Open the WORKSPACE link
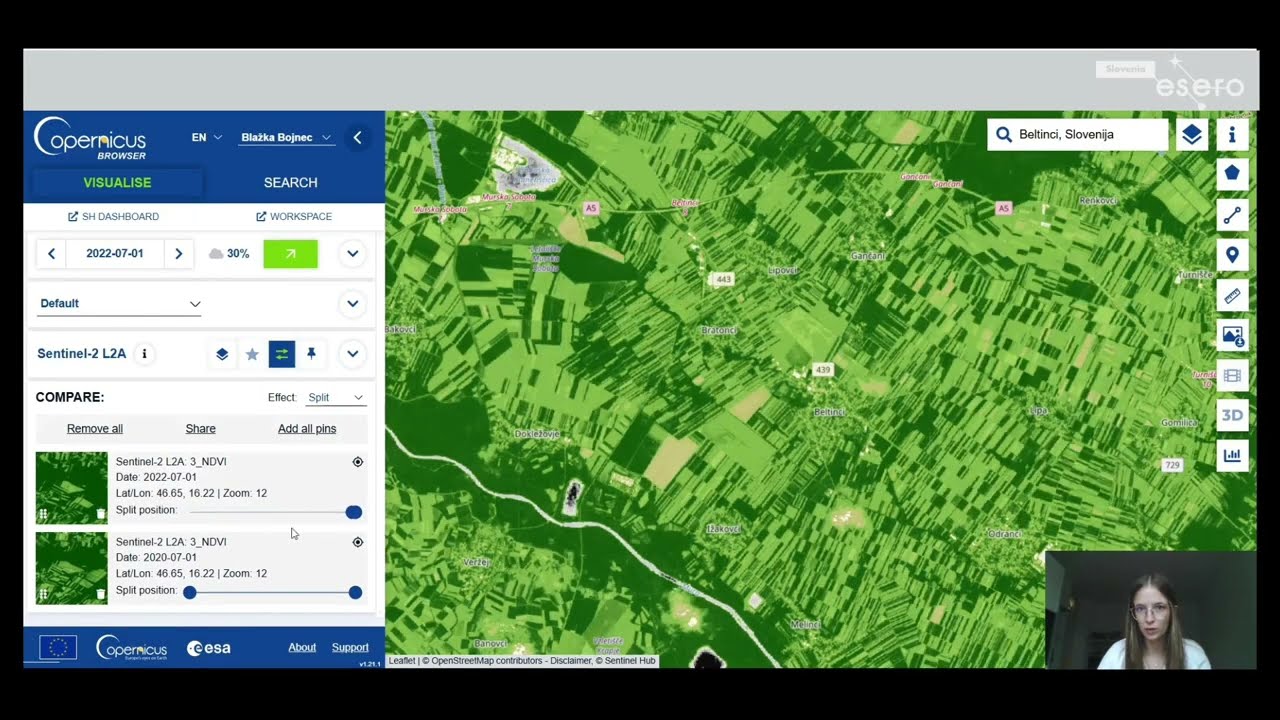Screen dimensions: 1280x720 [294, 217]
